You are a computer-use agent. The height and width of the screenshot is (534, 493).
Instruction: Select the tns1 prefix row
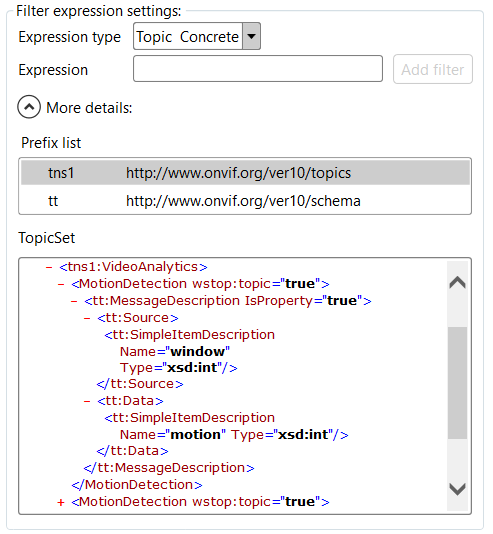tap(245, 173)
